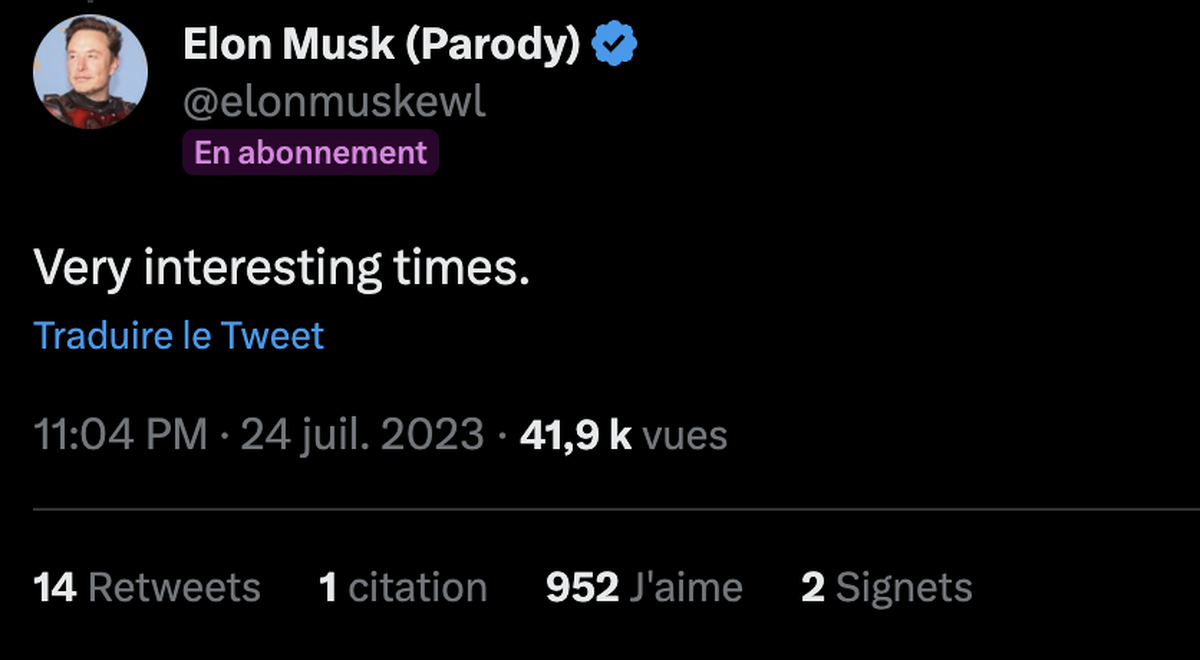The width and height of the screenshot is (1200, 660).
Task: Click the Retweets label text
Action: pyautogui.click(x=174, y=587)
